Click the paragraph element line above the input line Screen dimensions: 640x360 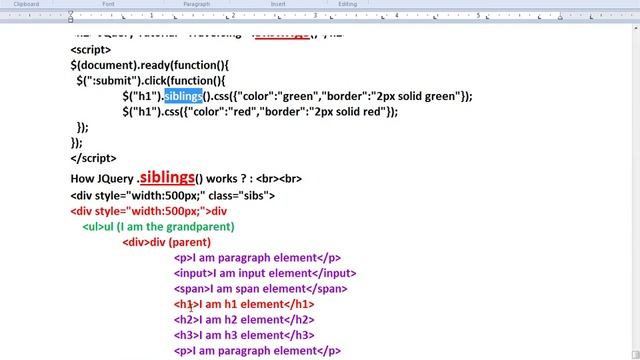point(257,258)
